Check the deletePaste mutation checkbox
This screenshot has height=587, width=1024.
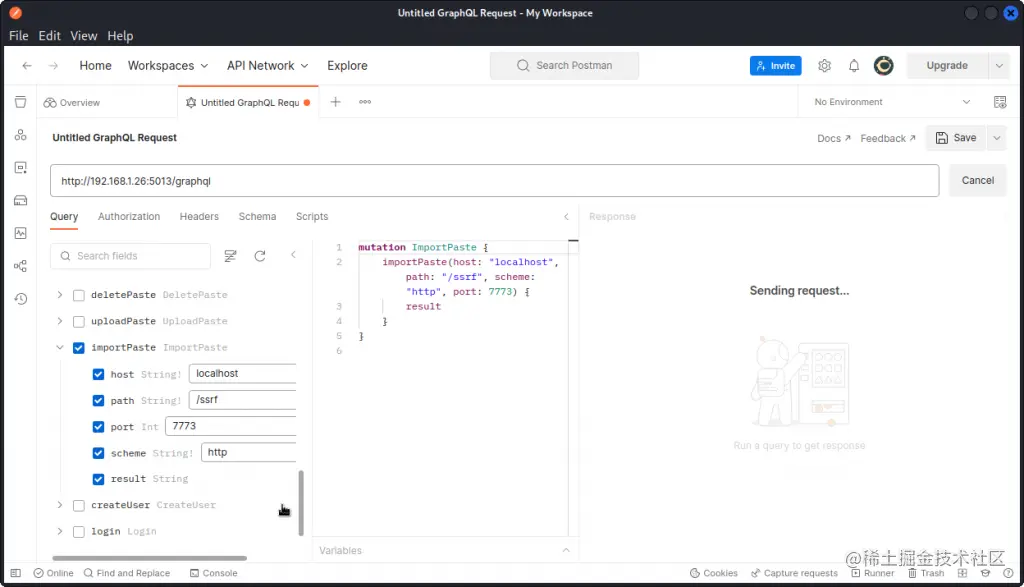point(78,295)
